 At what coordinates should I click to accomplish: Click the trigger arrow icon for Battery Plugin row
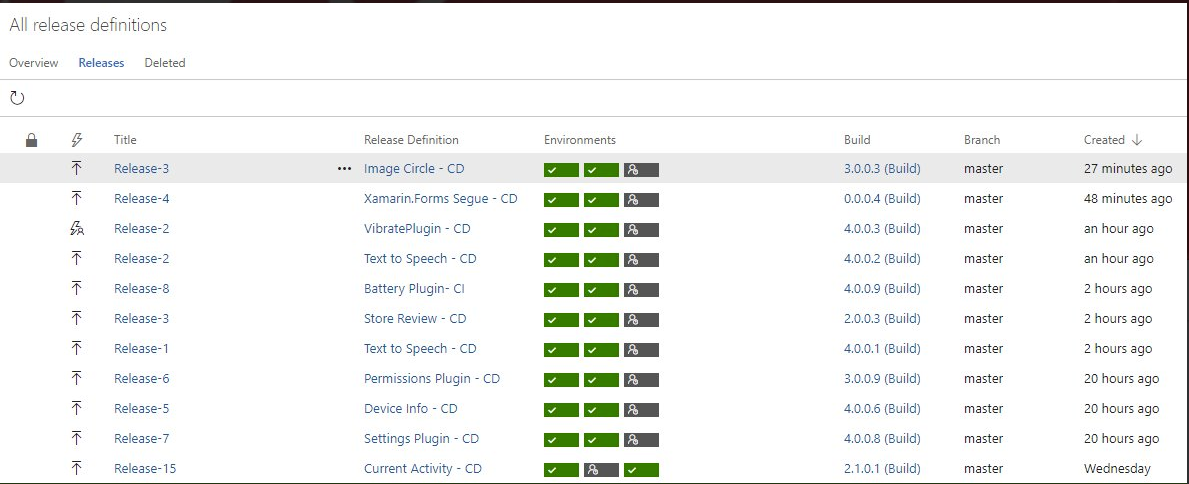[76, 288]
